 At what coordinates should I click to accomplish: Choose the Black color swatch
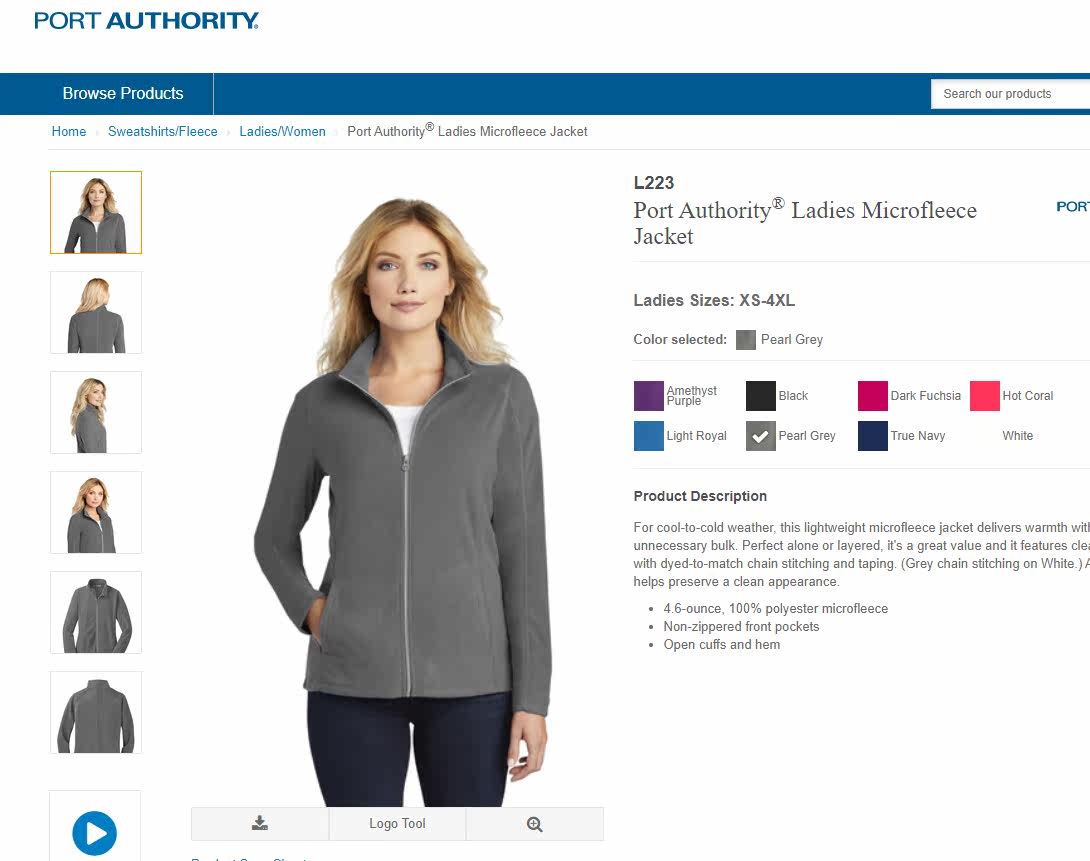tap(760, 396)
